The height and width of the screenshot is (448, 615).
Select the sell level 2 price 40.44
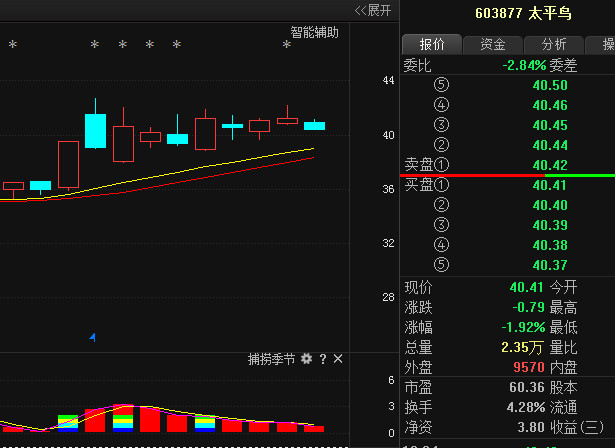pyautogui.click(x=550, y=145)
